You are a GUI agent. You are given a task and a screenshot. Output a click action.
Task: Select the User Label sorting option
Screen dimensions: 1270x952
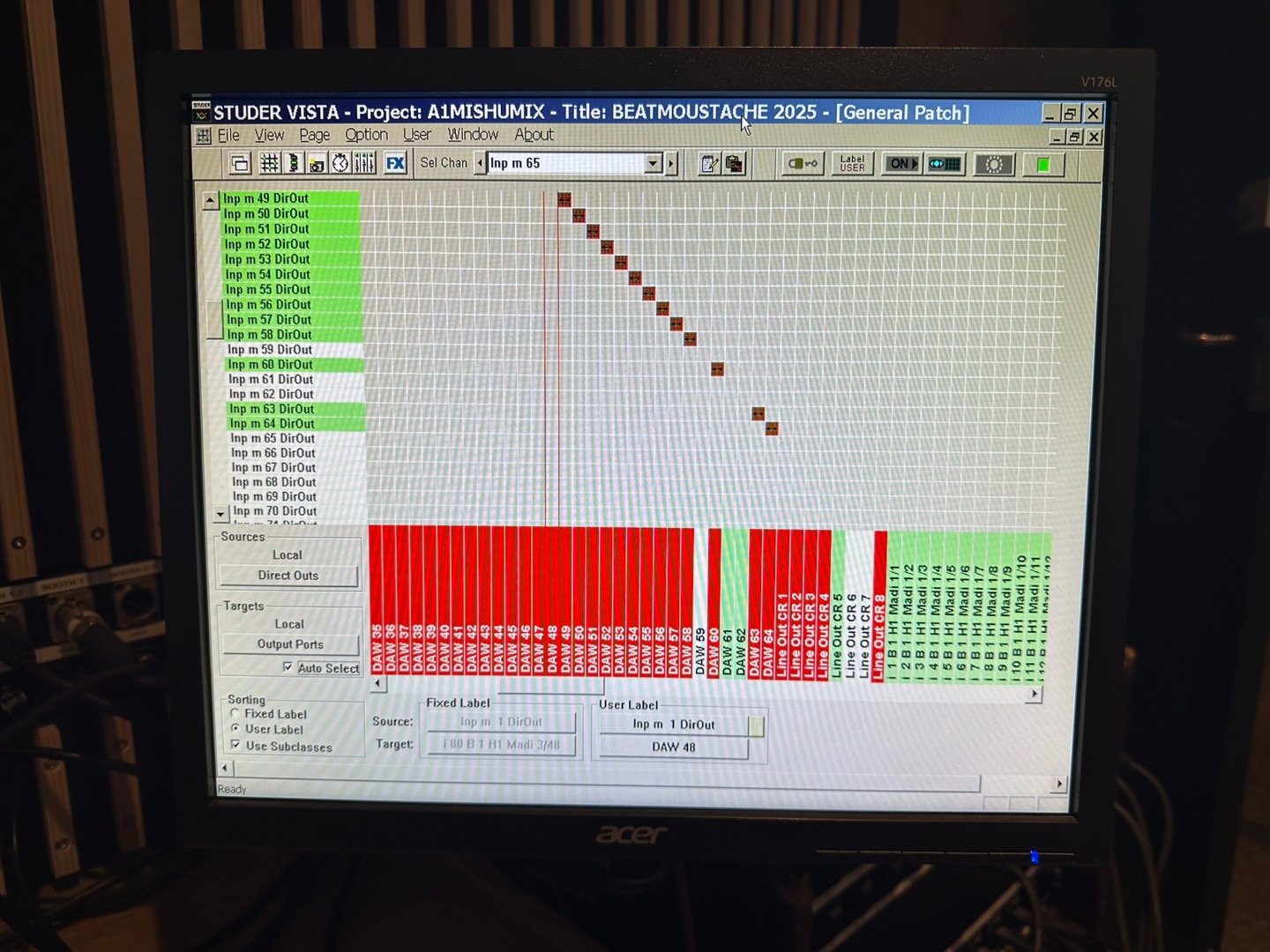(235, 728)
